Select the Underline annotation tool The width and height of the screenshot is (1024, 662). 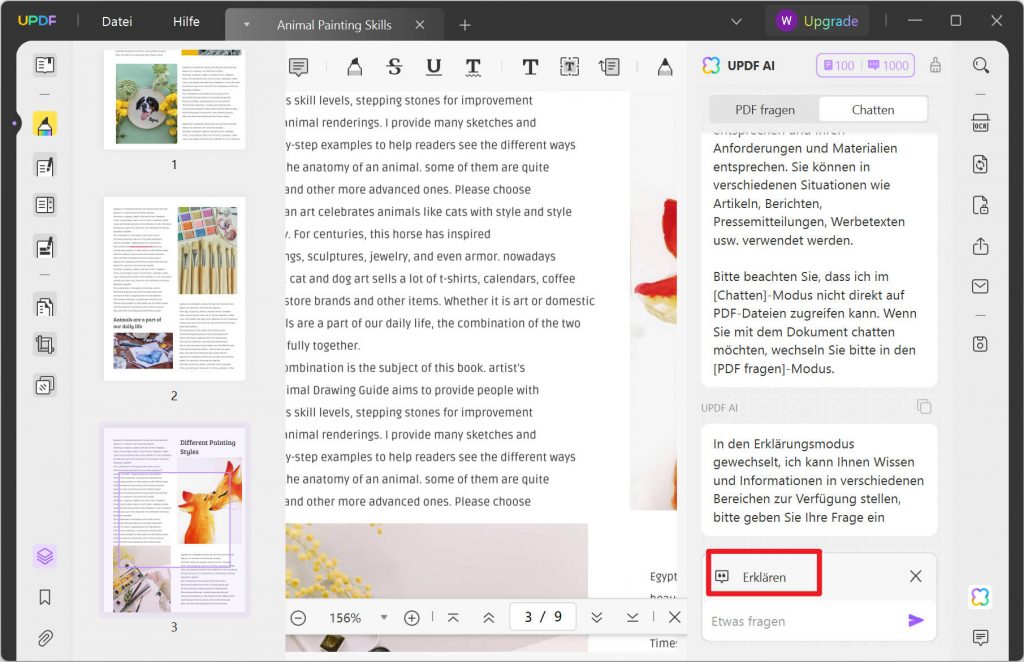click(x=432, y=67)
